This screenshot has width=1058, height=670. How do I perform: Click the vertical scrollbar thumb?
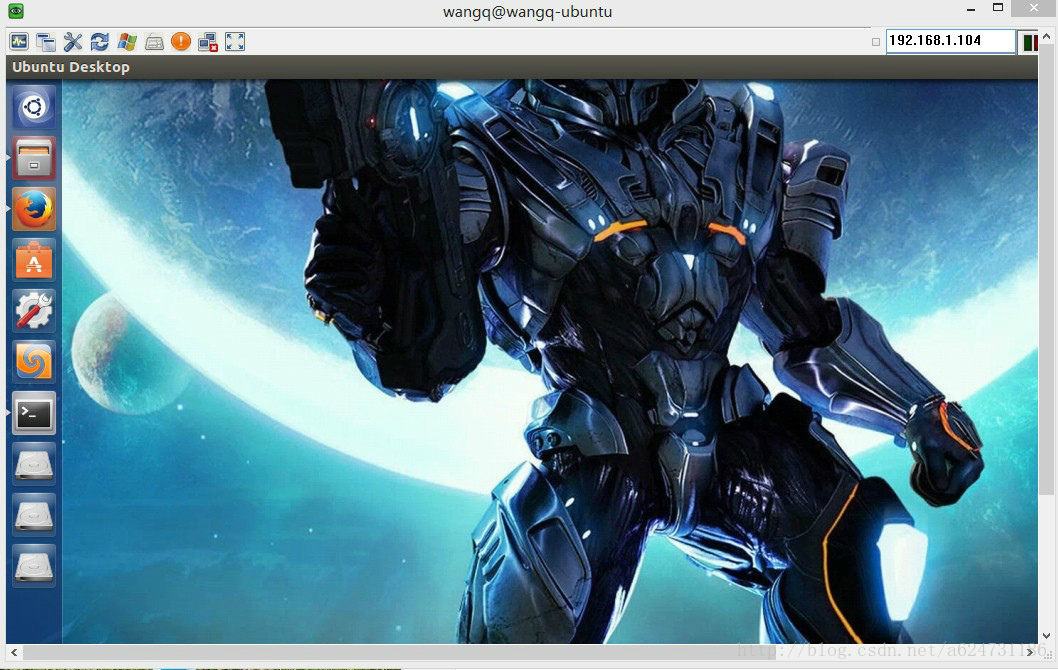coord(1047,270)
